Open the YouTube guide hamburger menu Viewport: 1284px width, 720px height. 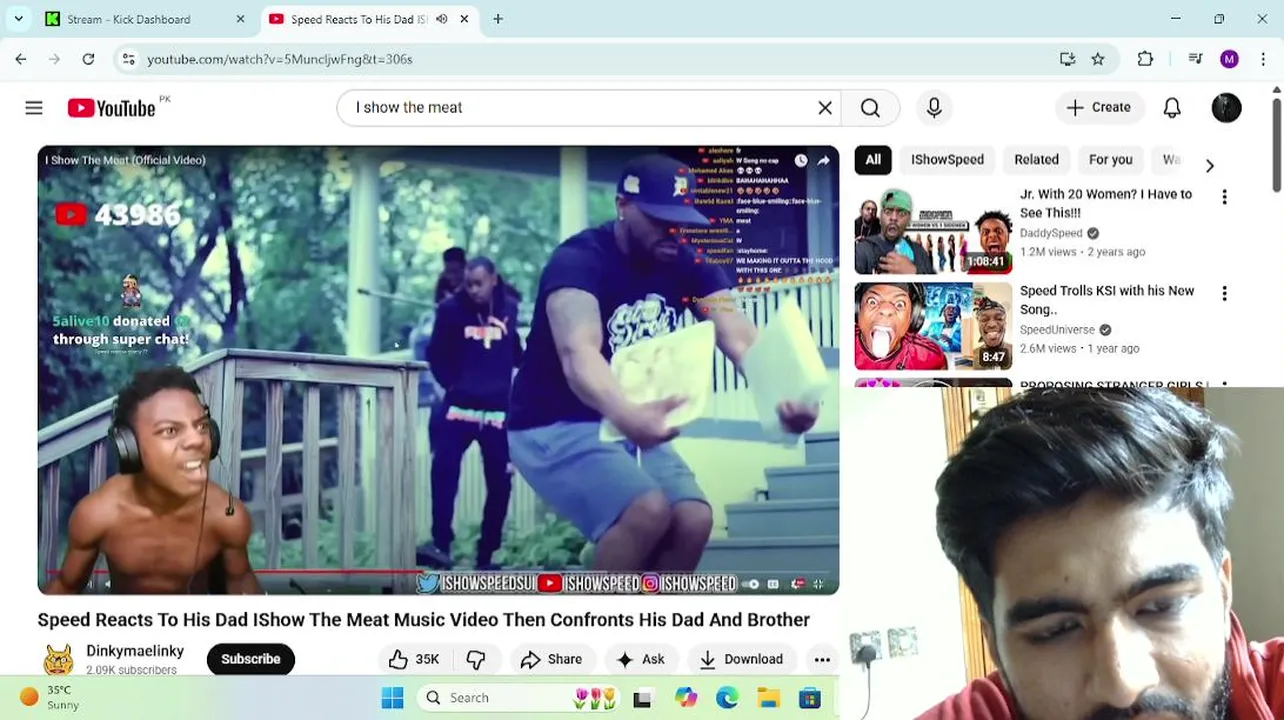click(34, 108)
